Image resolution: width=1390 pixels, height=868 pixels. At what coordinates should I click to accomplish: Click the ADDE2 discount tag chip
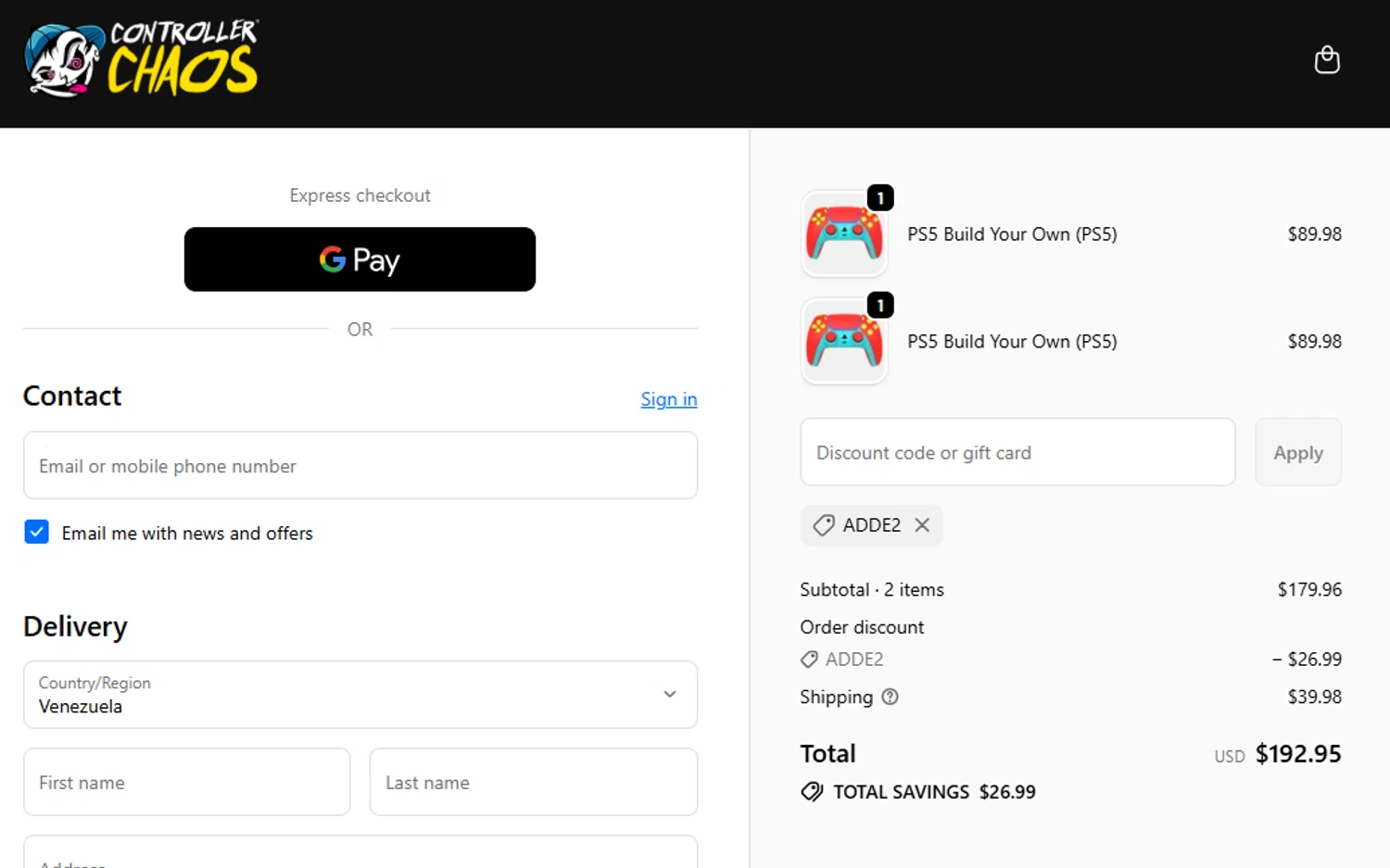pyautogui.click(x=871, y=525)
